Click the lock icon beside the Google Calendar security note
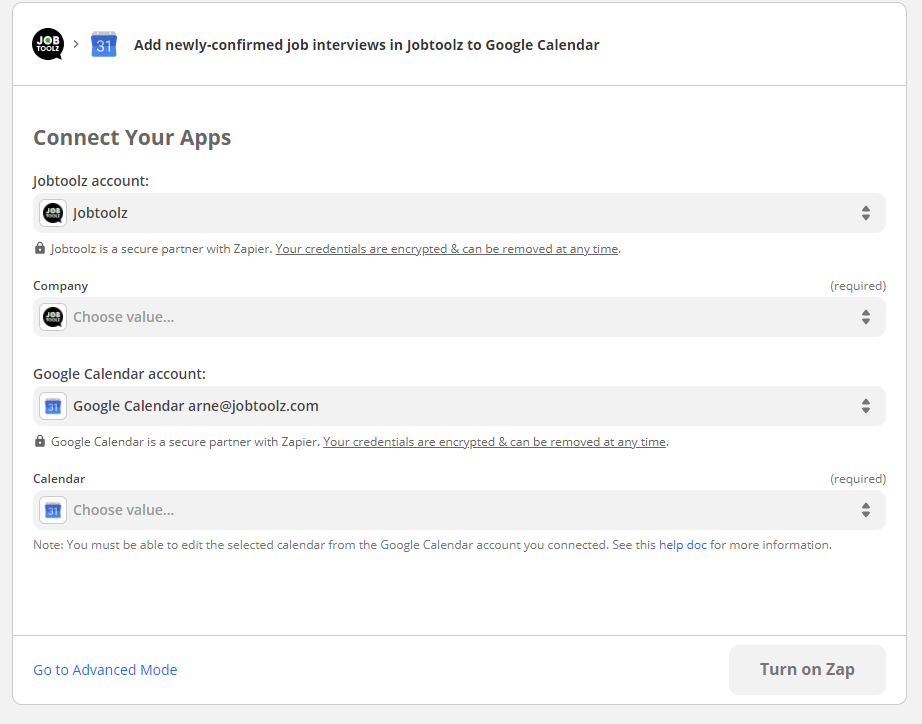The width and height of the screenshot is (922, 724). (x=39, y=441)
